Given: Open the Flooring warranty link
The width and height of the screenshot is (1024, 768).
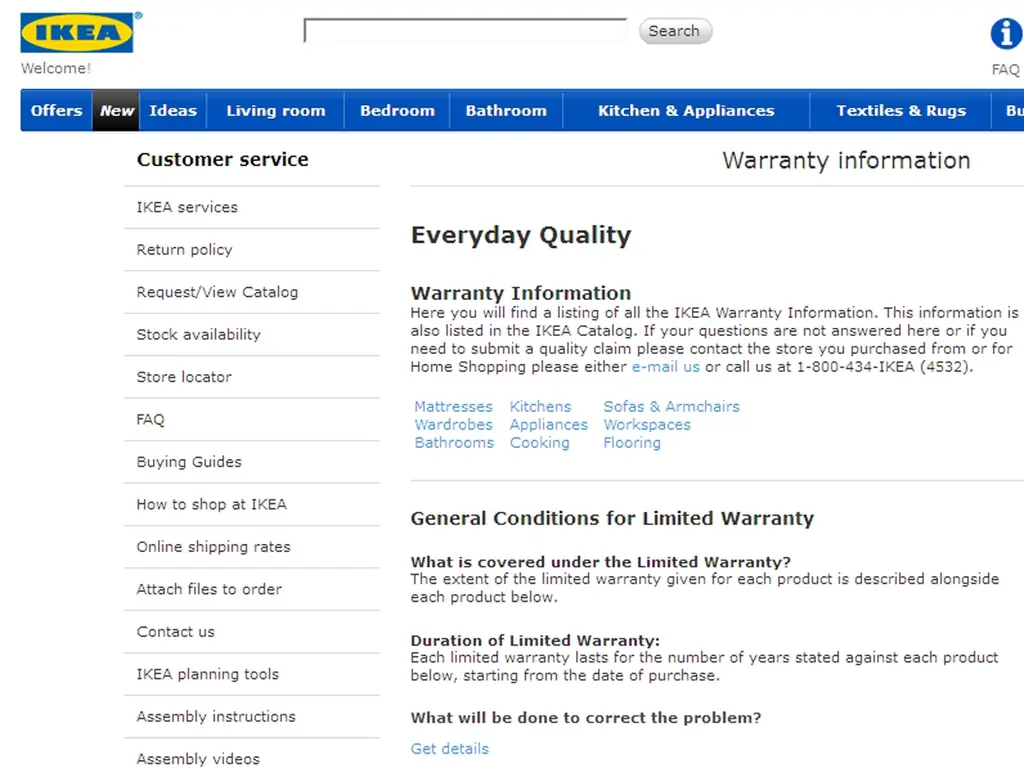Looking at the screenshot, I should (x=632, y=443).
